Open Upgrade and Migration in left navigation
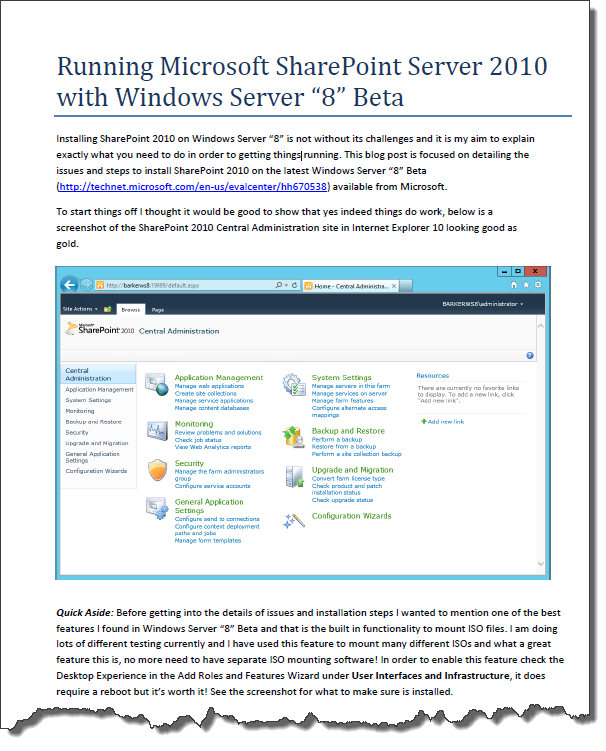The image size is (606, 751). (x=97, y=443)
